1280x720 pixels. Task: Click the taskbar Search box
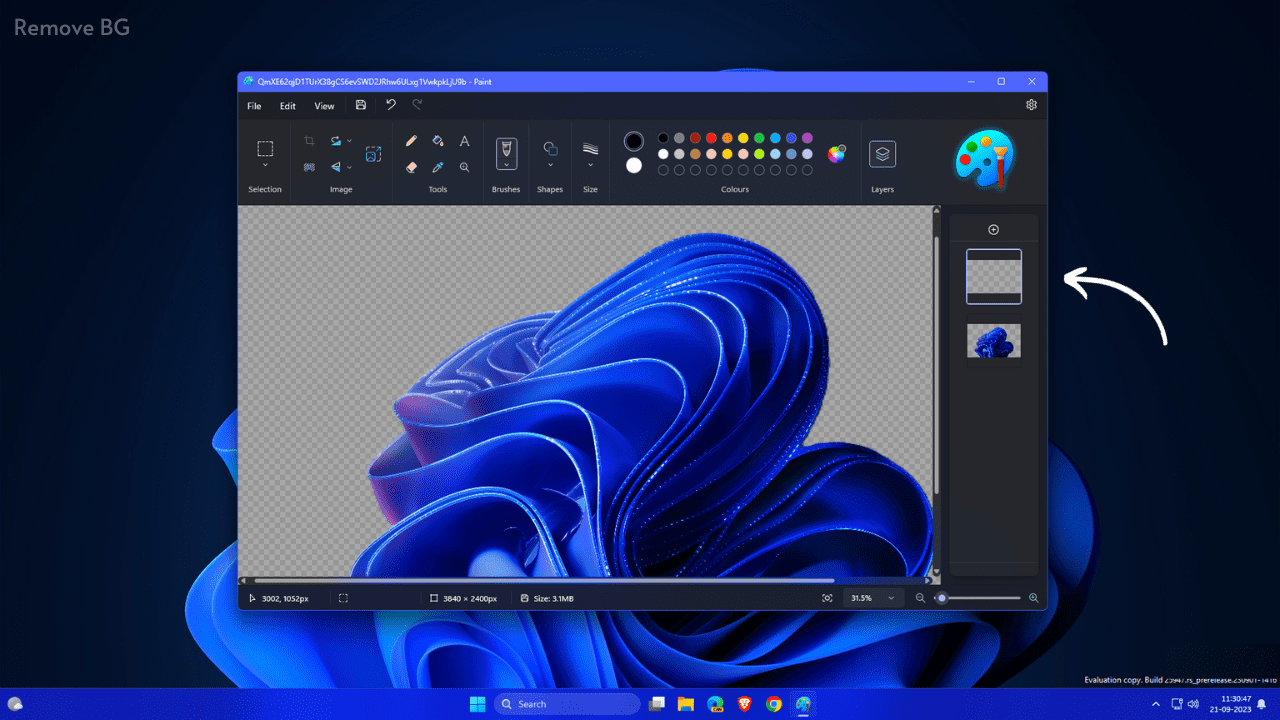point(568,704)
